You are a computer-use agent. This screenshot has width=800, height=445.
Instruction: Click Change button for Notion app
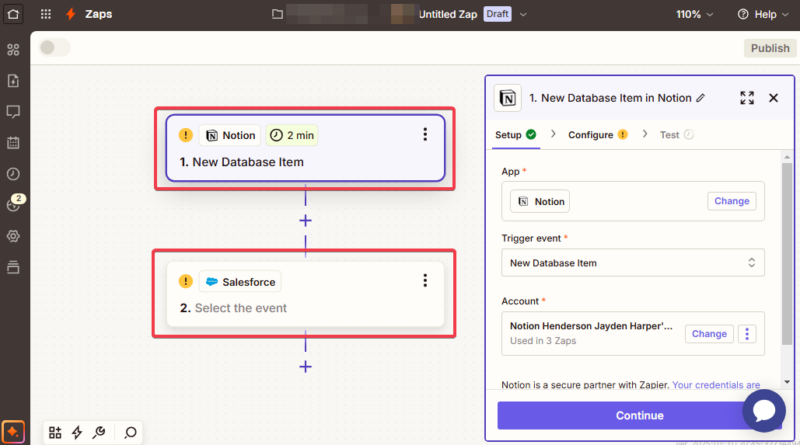tap(732, 201)
